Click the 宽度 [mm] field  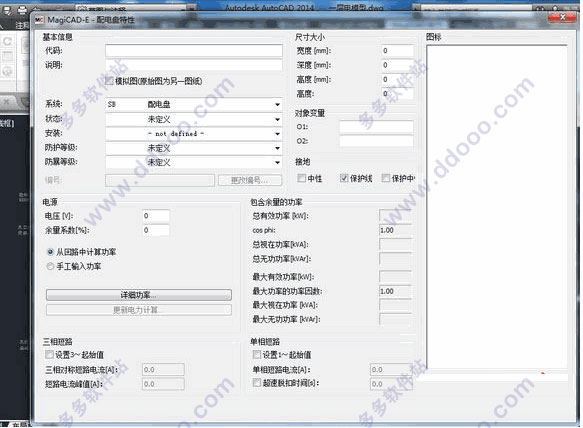pos(397,51)
